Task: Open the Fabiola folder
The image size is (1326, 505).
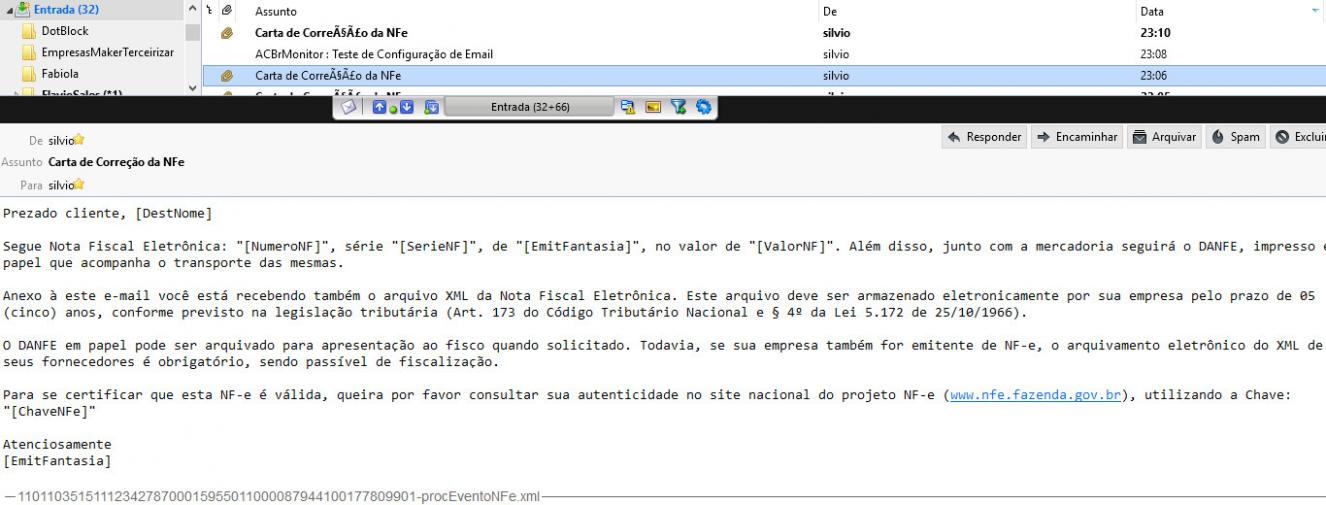Action: pyautogui.click(x=60, y=73)
